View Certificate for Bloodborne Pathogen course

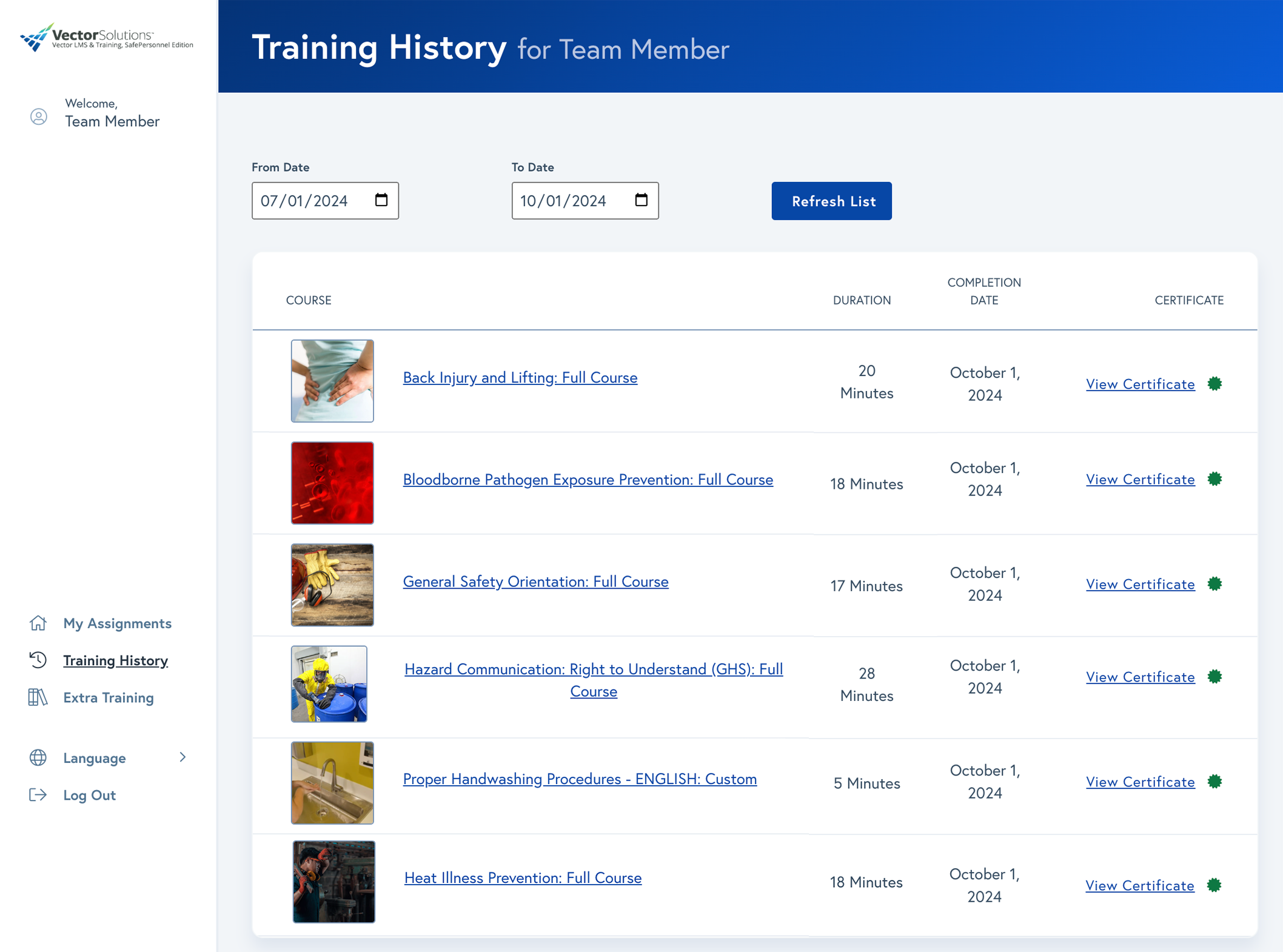pyautogui.click(x=1140, y=480)
